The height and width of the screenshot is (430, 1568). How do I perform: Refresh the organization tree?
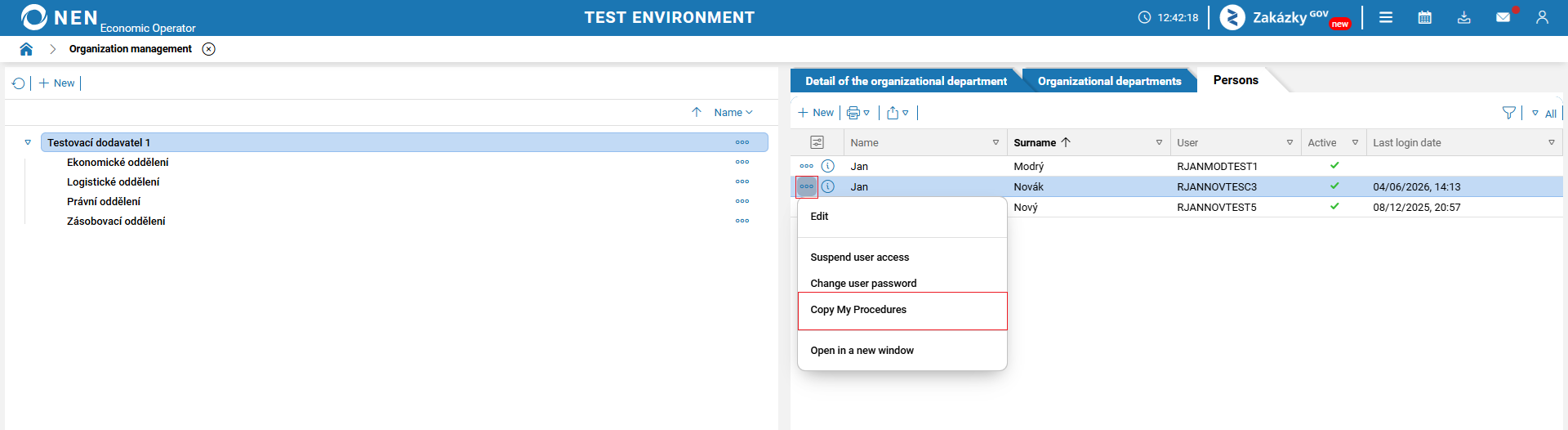click(19, 83)
